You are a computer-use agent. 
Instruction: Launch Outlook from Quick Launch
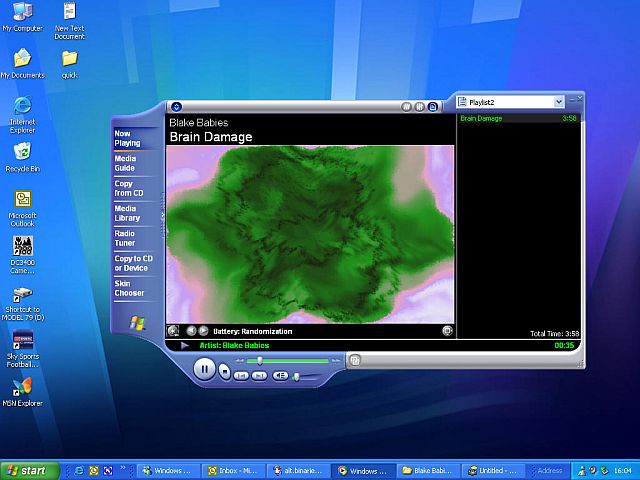pyautogui.click(x=93, y=471)
